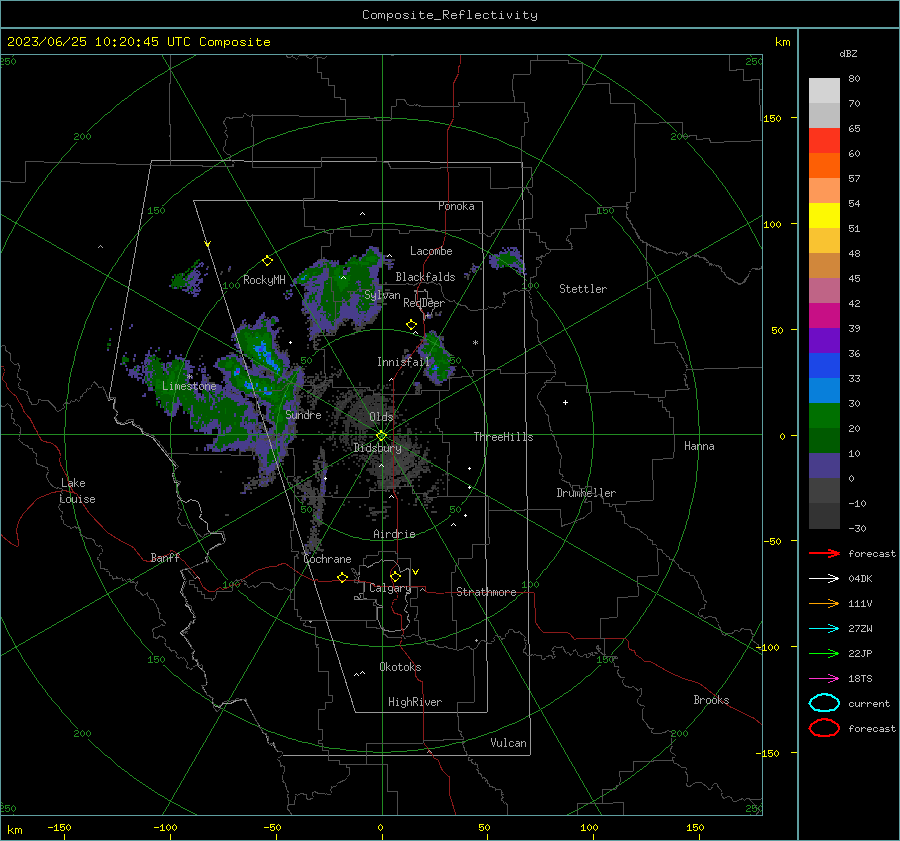Click the cyan current ellipse legend icon
Image resolution: width=900 pixels, height=841 pixels.
pyautogui.click(x=824, y=703)
